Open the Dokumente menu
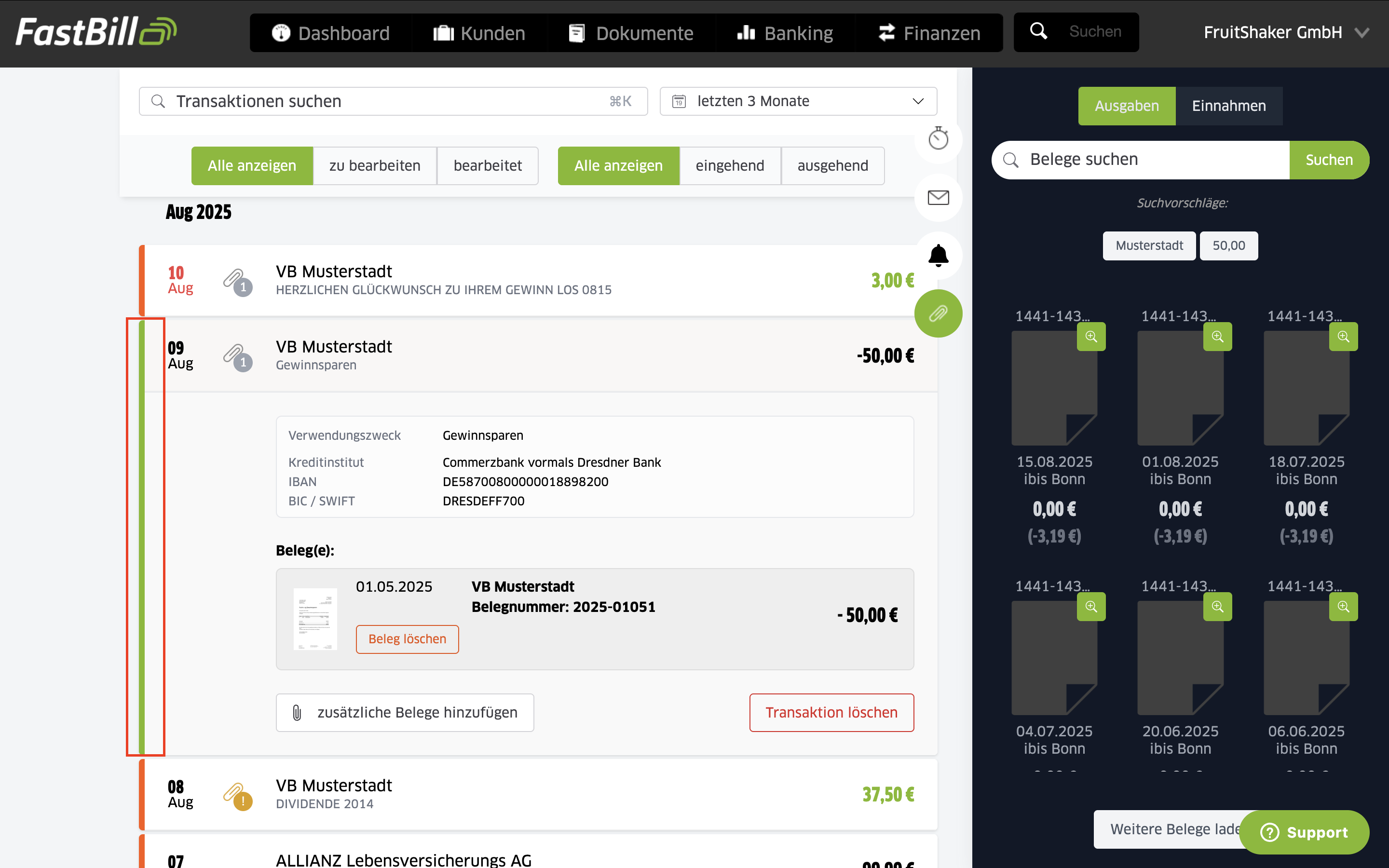The height and width of the screenshot is (868, 1389). click(631, 33)
